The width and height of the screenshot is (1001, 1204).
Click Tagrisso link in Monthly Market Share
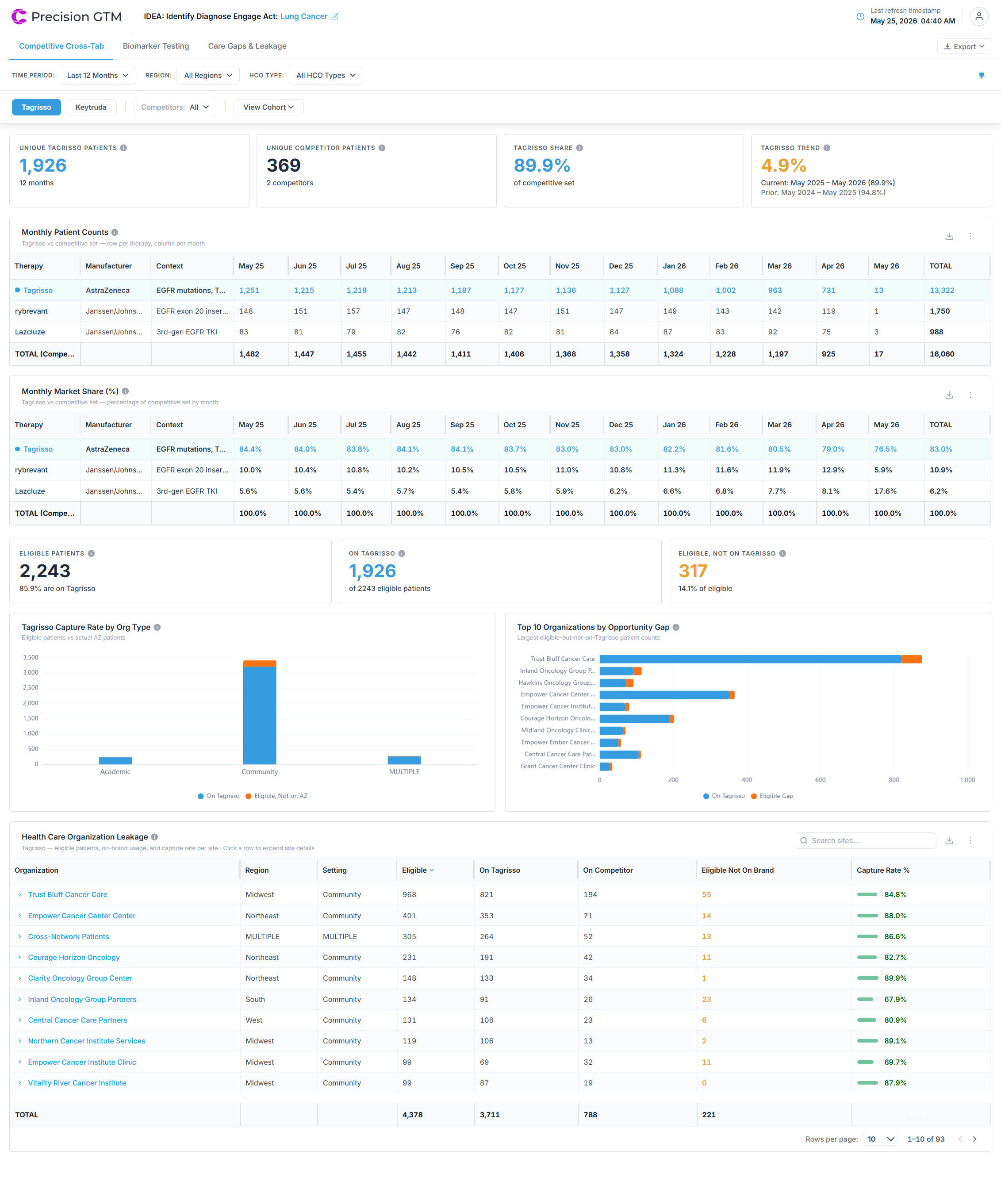click(38, 449)
